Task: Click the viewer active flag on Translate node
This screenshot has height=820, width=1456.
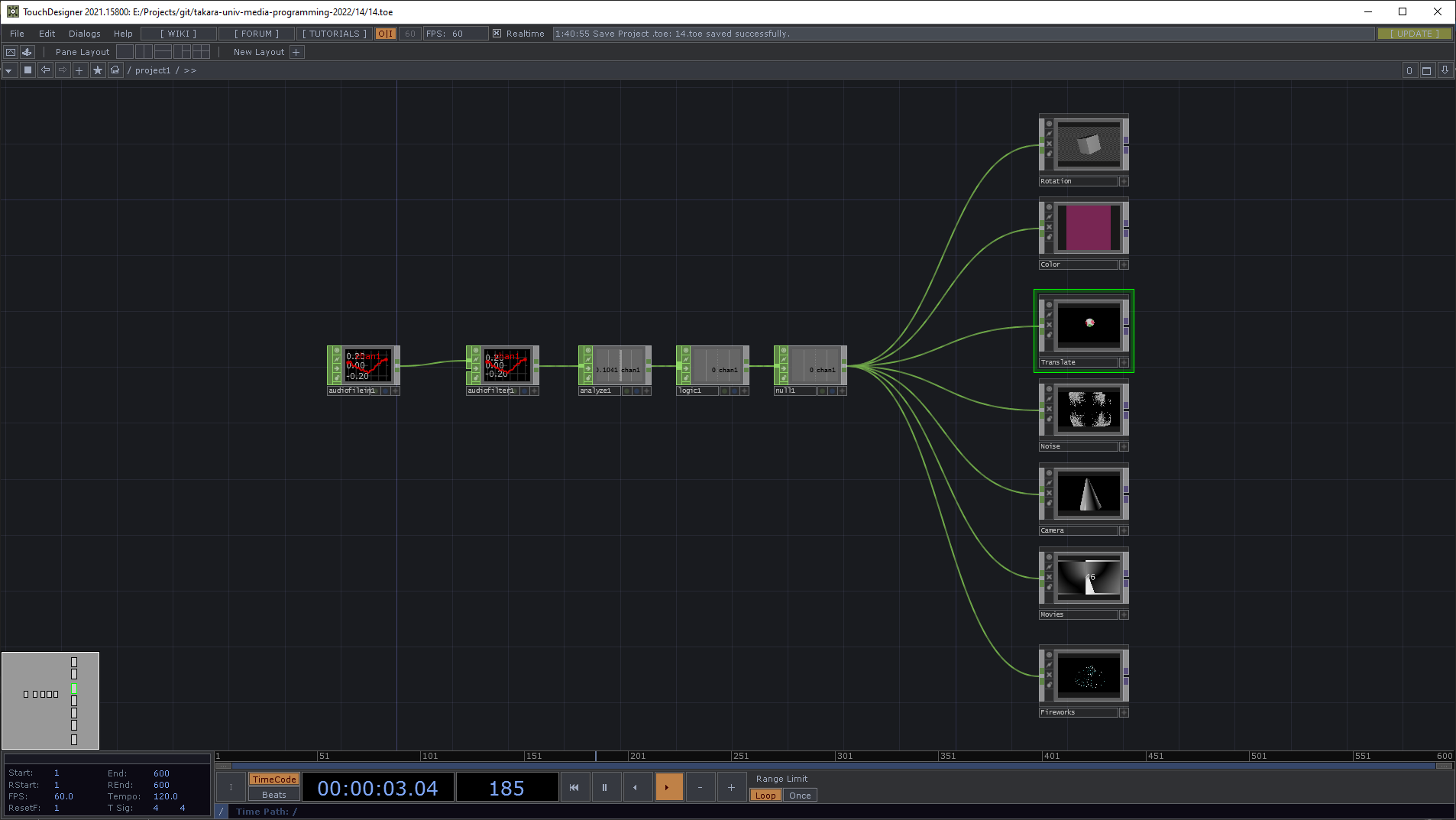Action: click(1049, 305)
